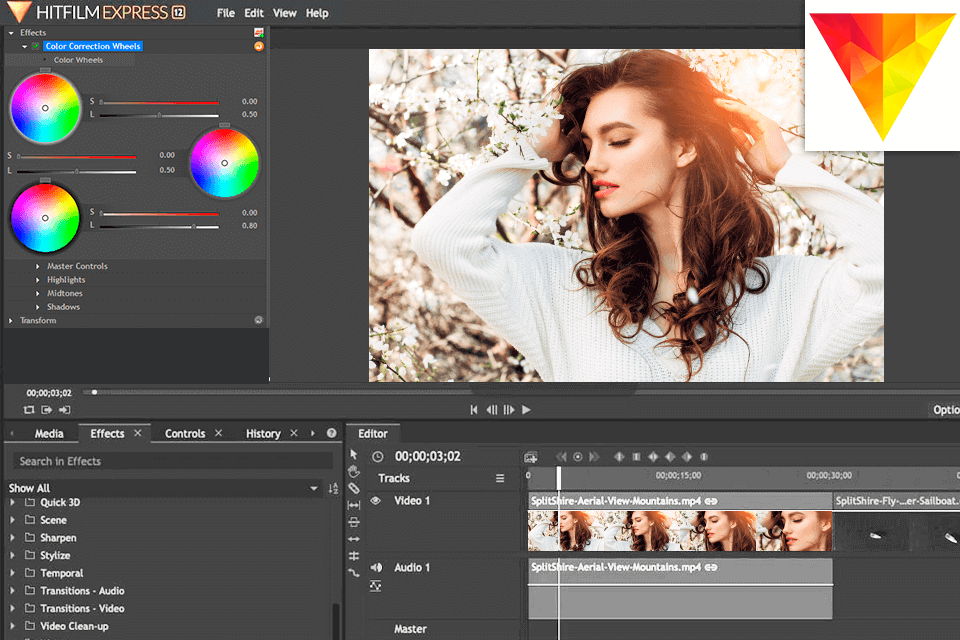This screenshot has height=640, width=960.
Task: Click in the Search in Effects field
Action: tap(173, 461)
